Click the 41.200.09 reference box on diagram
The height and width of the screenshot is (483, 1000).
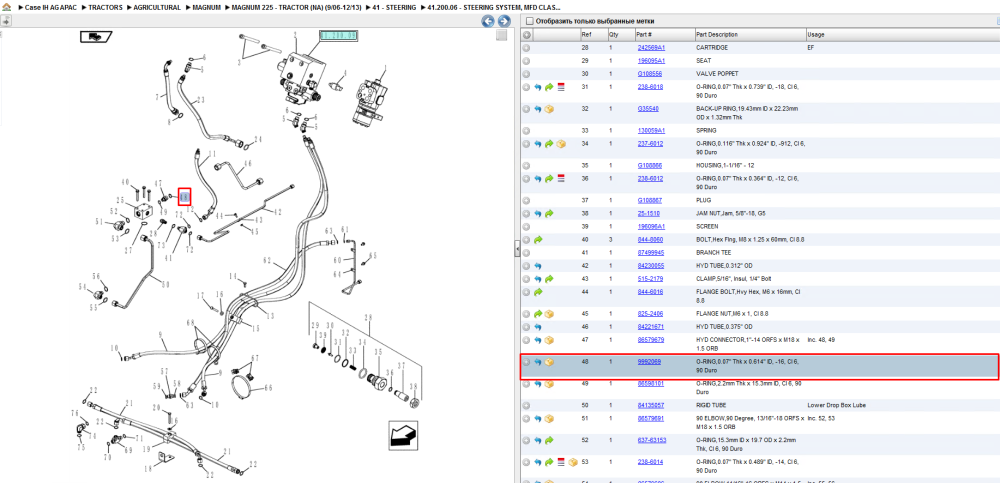click(338, 36)
